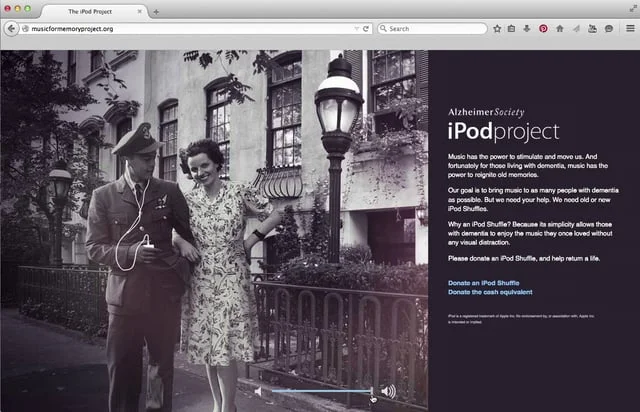Open the downloads arrow icon
This screenshot has height=412, width=640.
pos(527,29)
